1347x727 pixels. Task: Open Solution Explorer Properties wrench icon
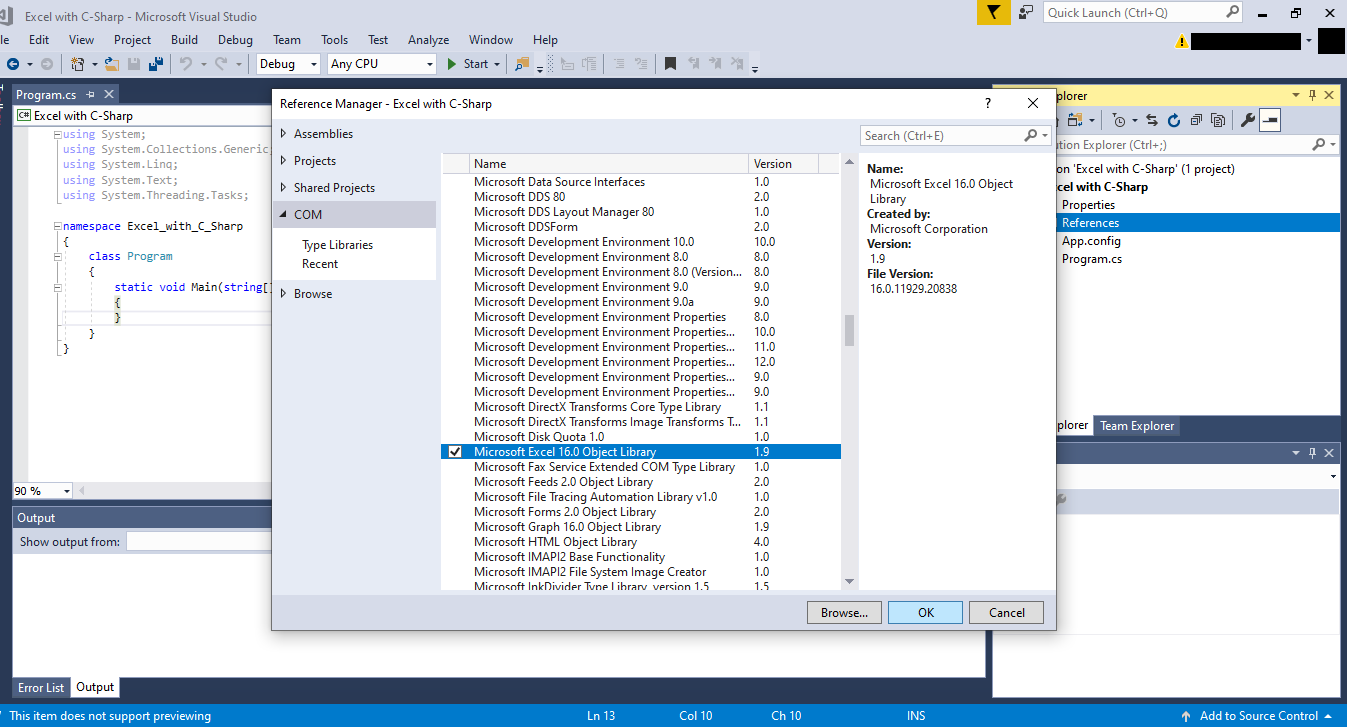tap(1247, 120)
